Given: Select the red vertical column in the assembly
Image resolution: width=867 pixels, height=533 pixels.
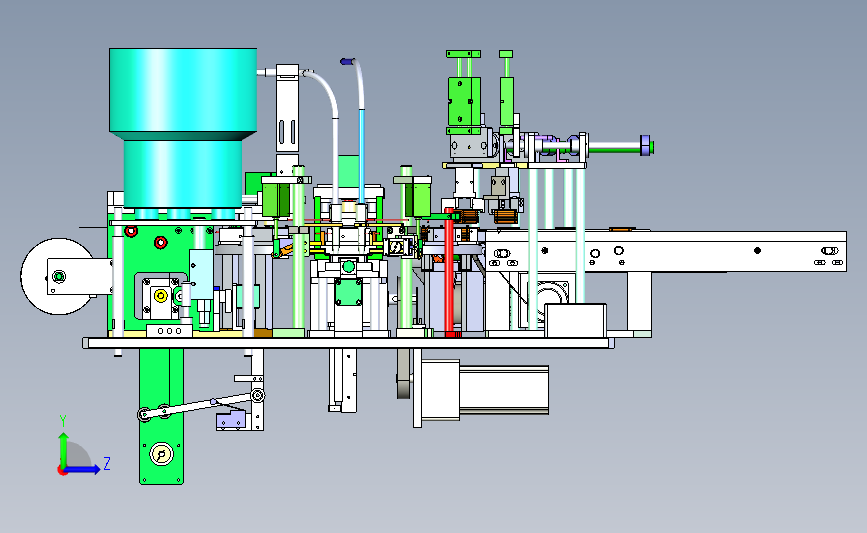Looking at the screenshot, I should click(x=449, y=272).
